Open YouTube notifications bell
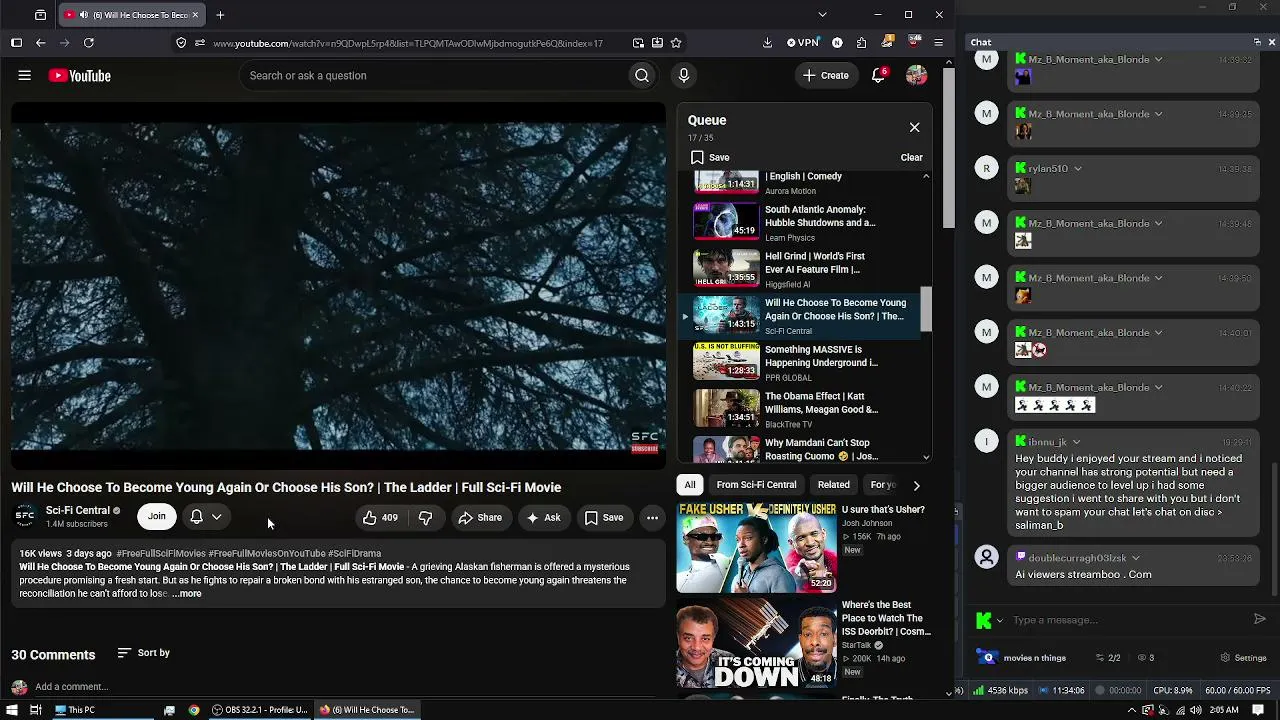 [878, 76]
